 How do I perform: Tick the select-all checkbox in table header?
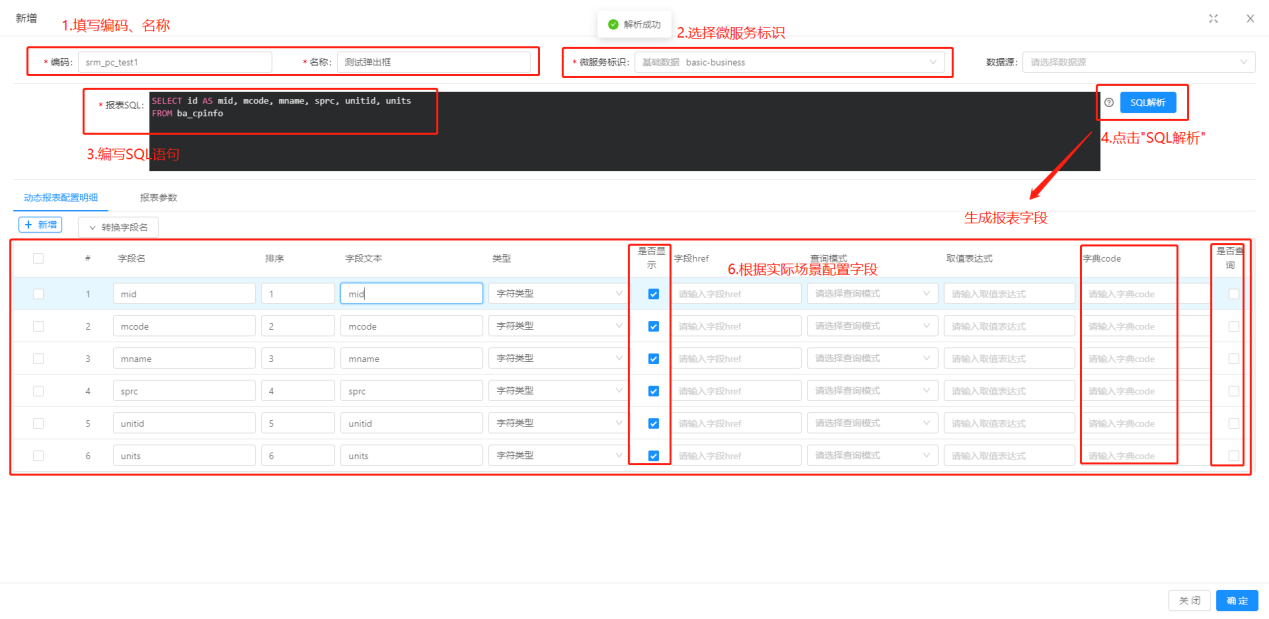(x=38, y=258)
